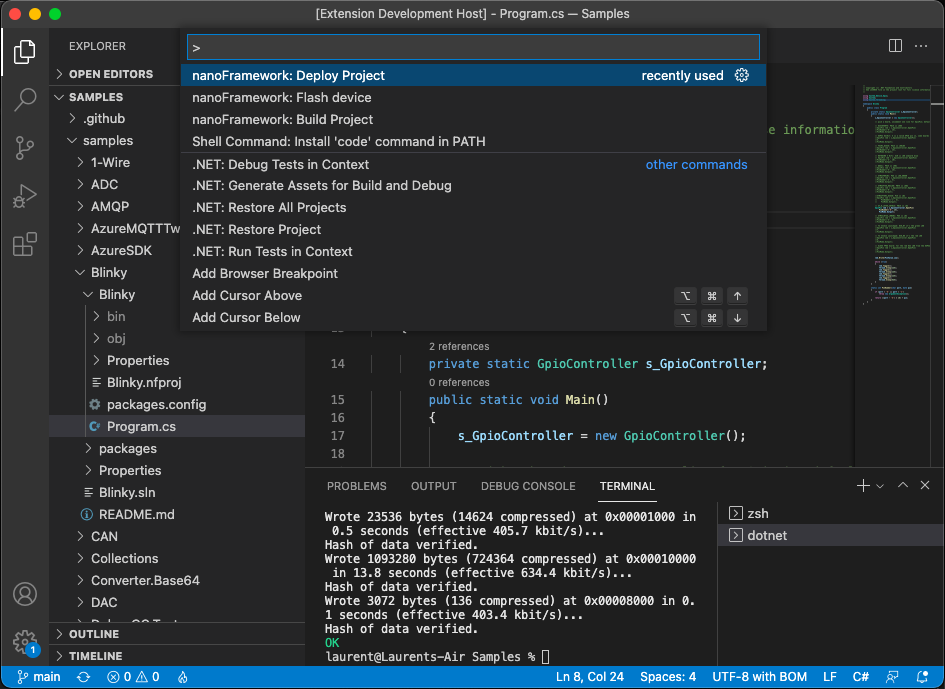Click the flame icon in status bar

183,677
